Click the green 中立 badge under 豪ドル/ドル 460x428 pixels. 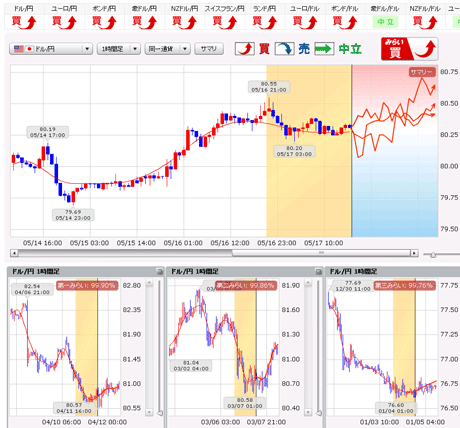pos(385,22)
